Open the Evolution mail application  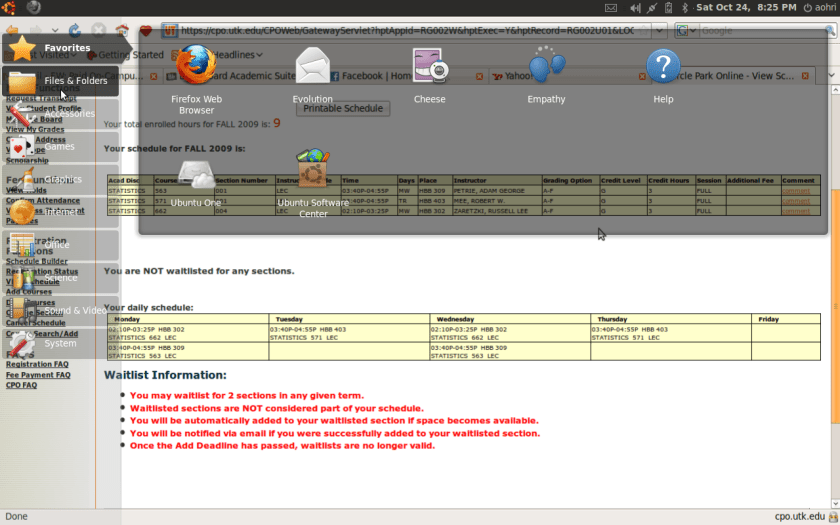click(312, 76)
